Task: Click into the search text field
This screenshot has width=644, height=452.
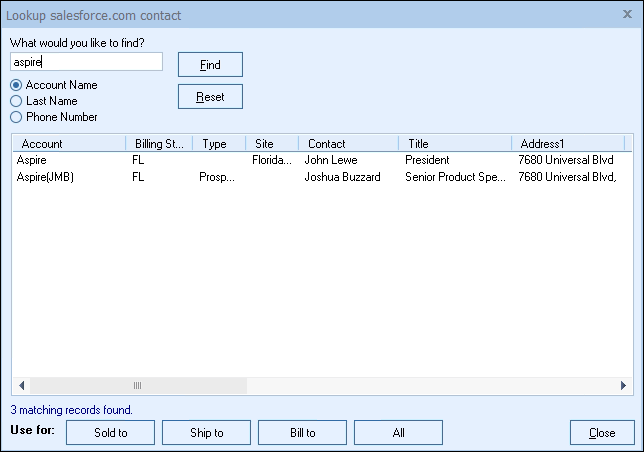Action: (86, 62)
